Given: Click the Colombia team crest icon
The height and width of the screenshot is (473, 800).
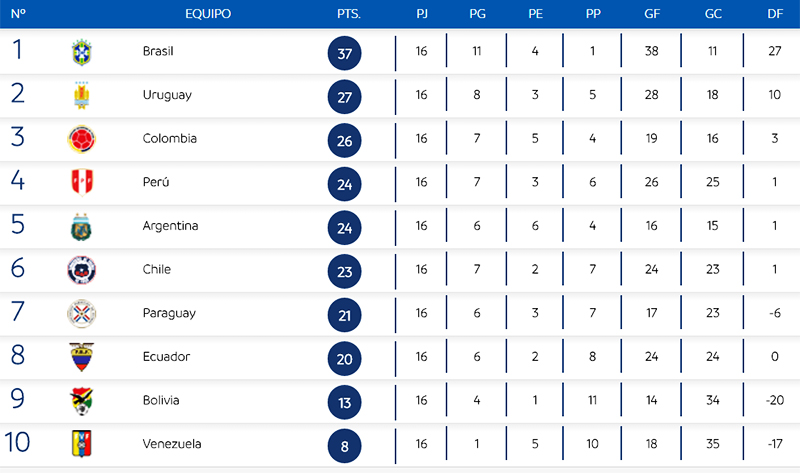Looking at the screenshot, I should [x=81, y=139].
